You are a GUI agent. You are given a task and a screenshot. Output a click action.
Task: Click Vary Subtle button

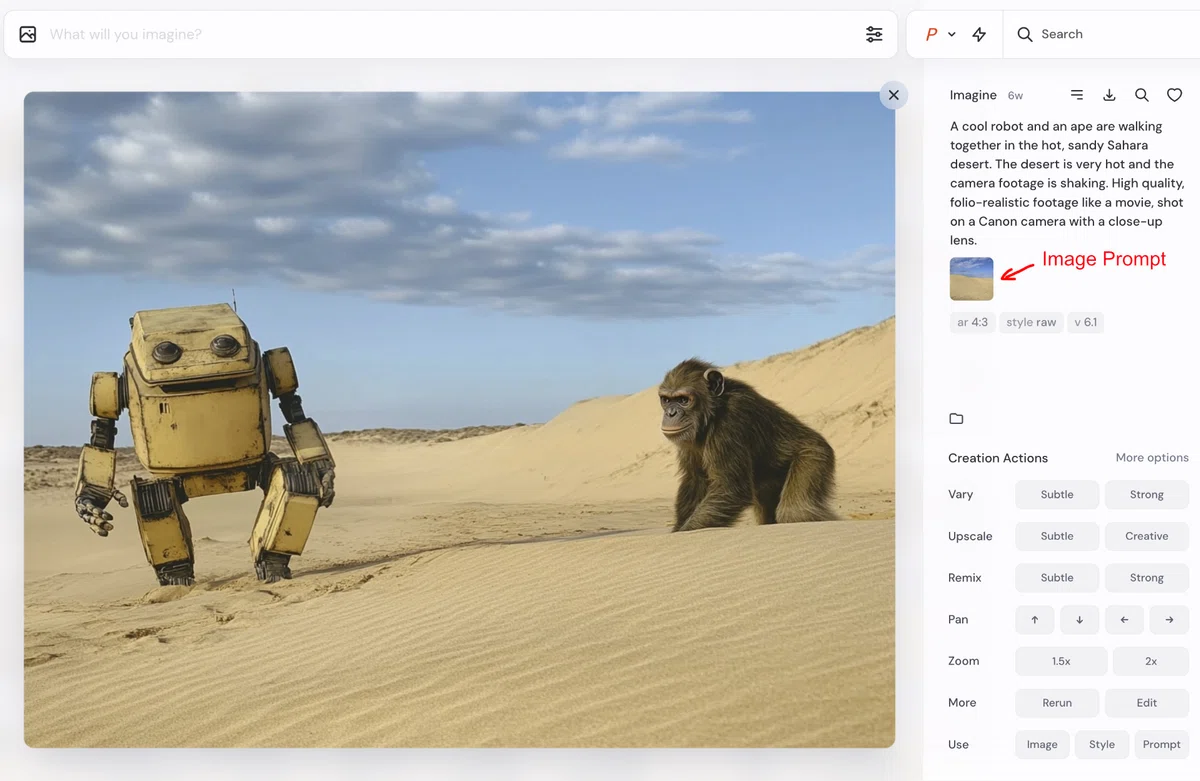(x=1057, y=495)
